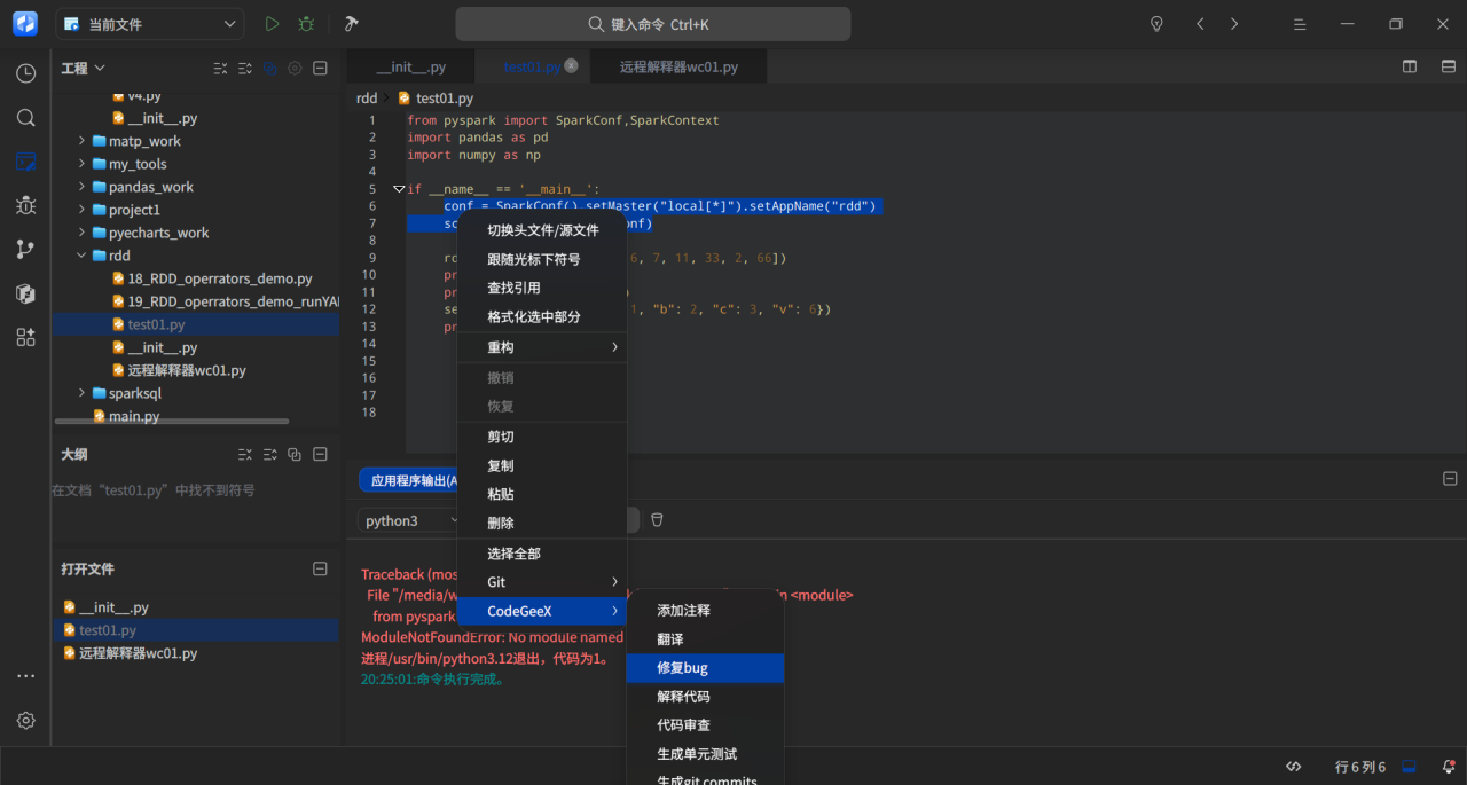Screen dimensions: 1467x785
Task: Switch to the __init__.py editor tab
Action: (x=411, y=67)
